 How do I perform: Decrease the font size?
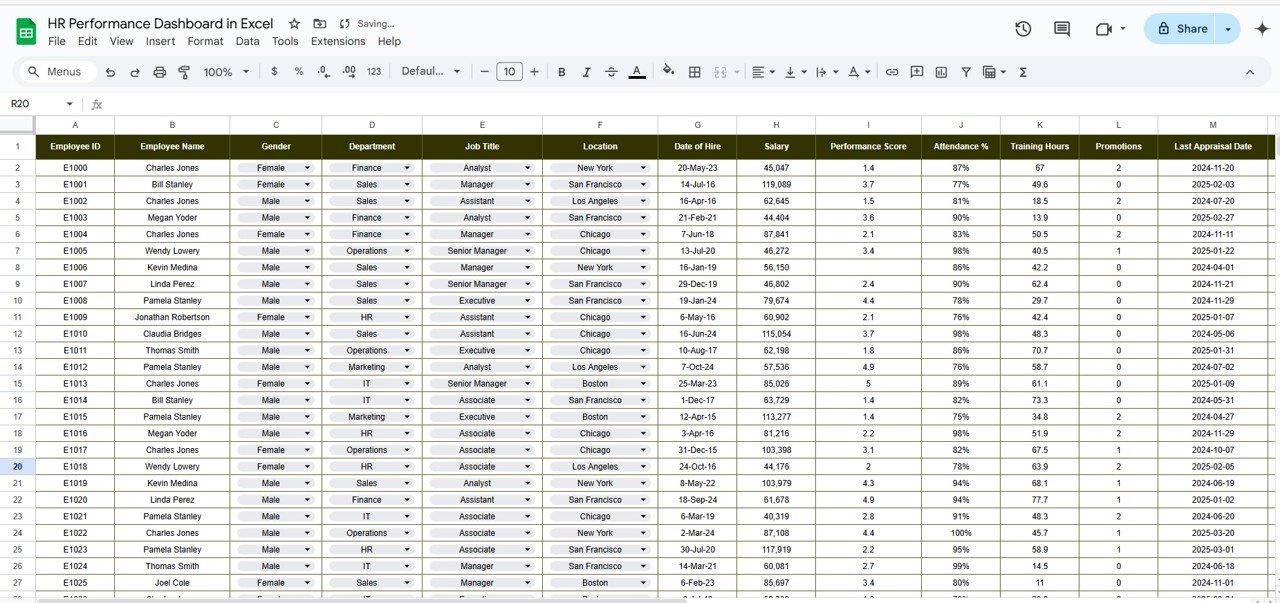(485, 72)
